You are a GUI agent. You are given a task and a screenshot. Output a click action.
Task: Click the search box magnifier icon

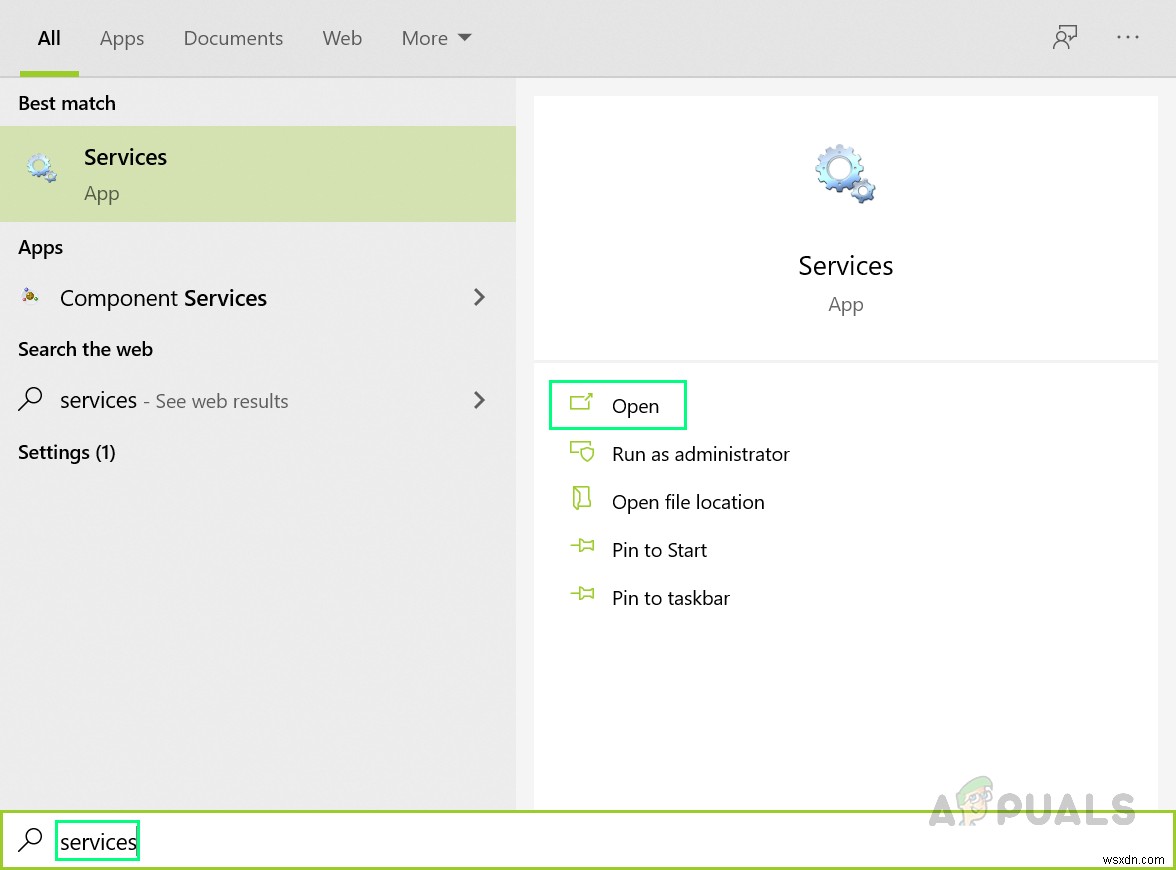pos(30,839)
